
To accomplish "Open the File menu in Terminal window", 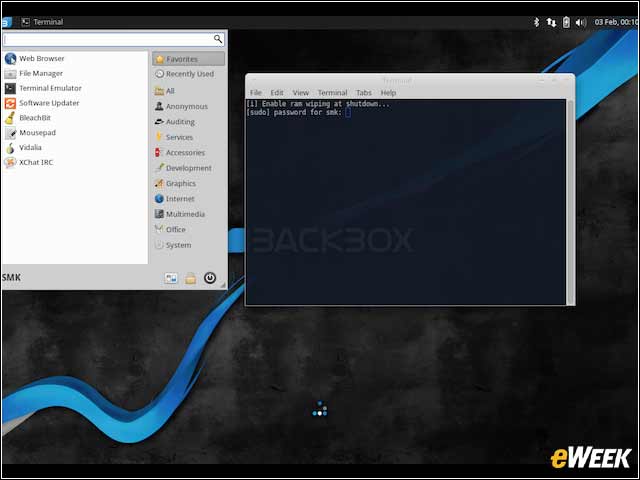I will pos(256,93).
